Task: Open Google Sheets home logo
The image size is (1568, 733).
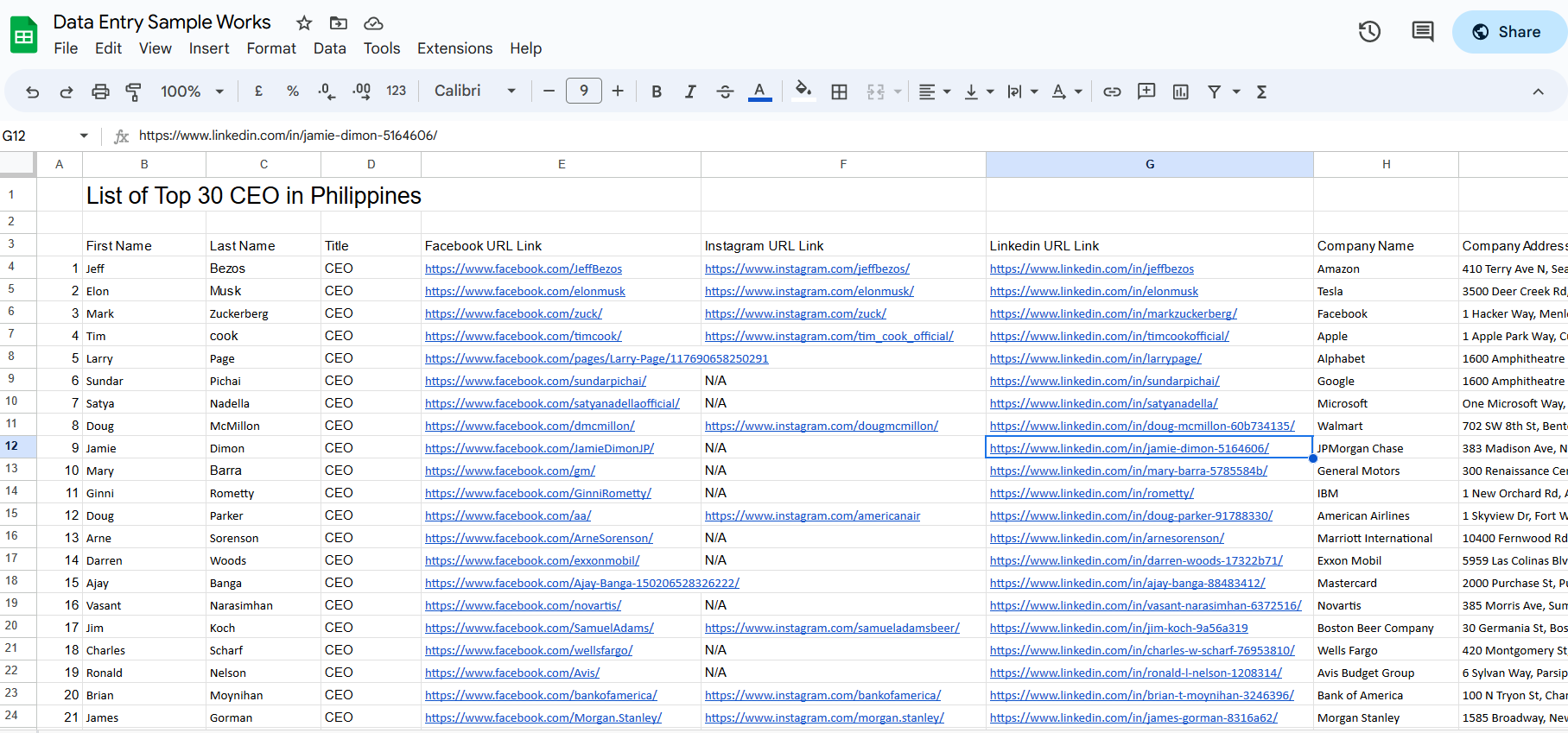Action: pos(23,35)
